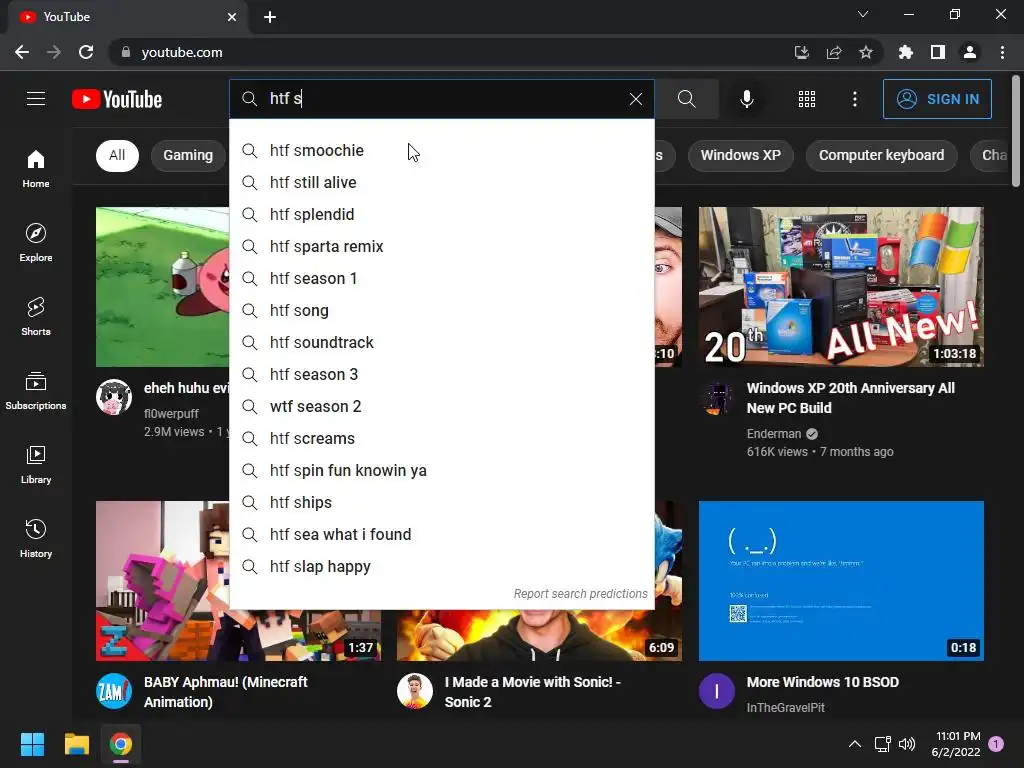Choose suggestion htf season 1
The height and width of the screenshot is (768, 1024).
pyautogui.click(x=442, y=278)
